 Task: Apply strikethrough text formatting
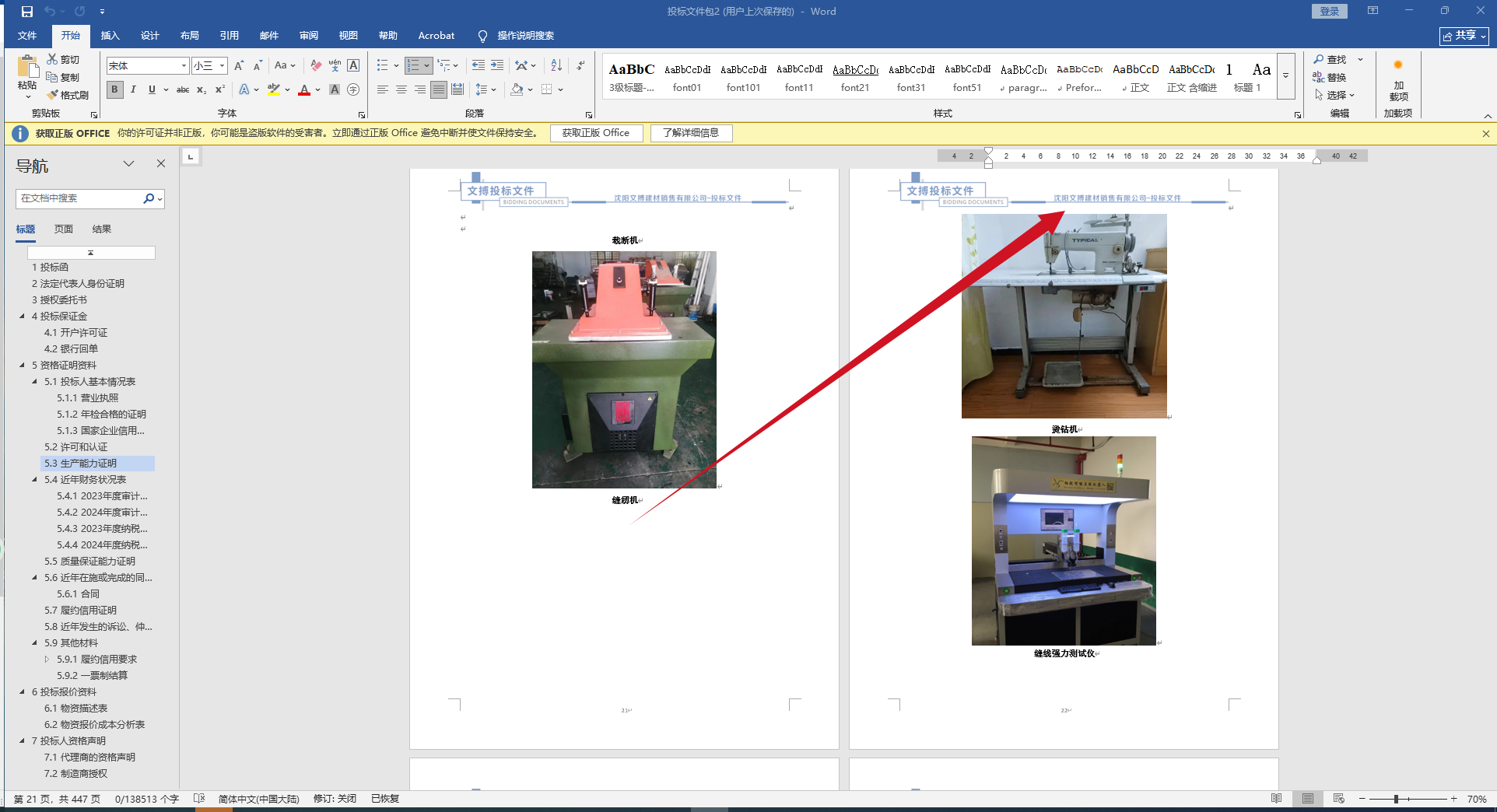[183, 90]
